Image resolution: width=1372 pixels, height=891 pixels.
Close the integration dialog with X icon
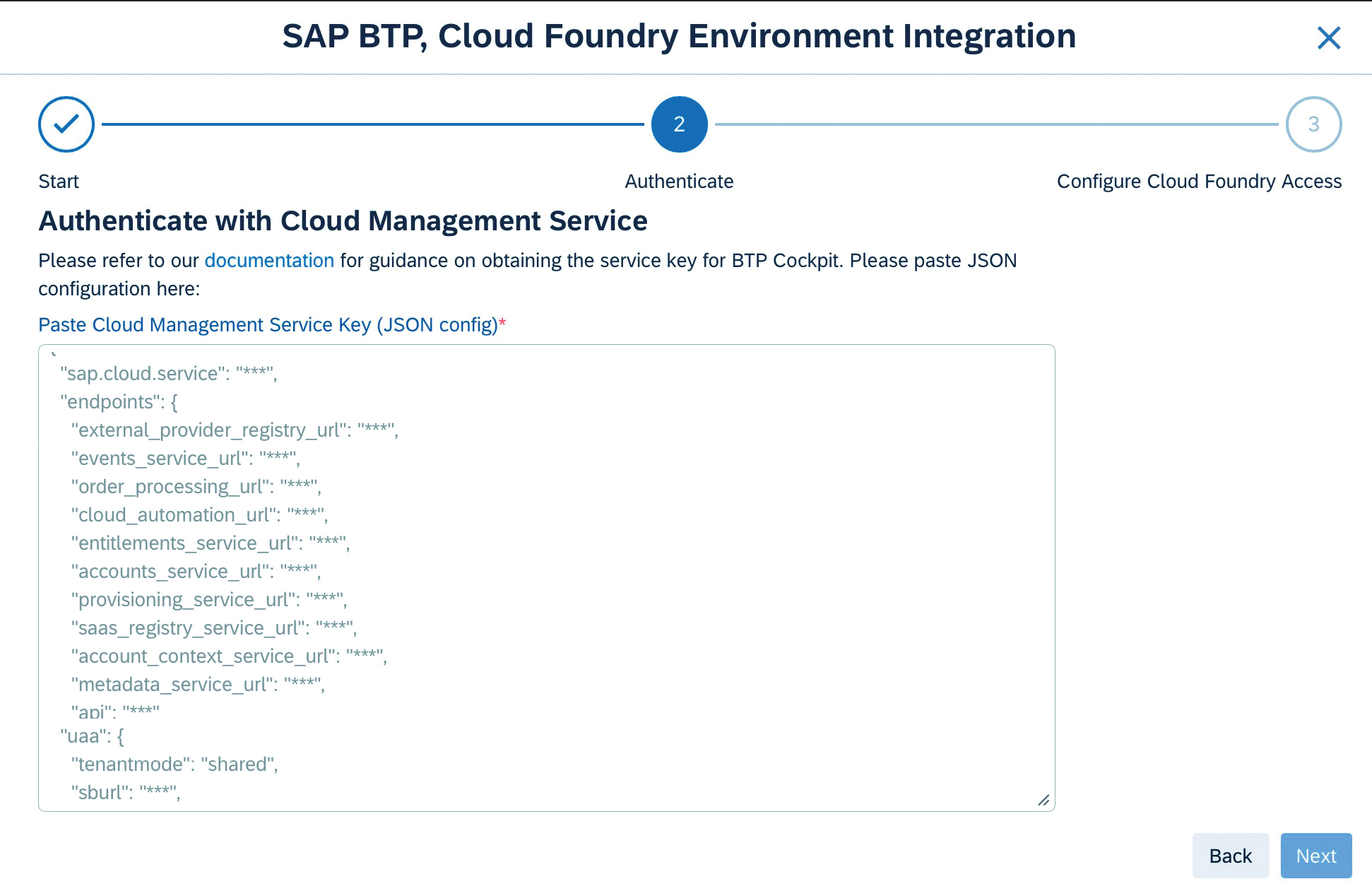point(1329,37)
